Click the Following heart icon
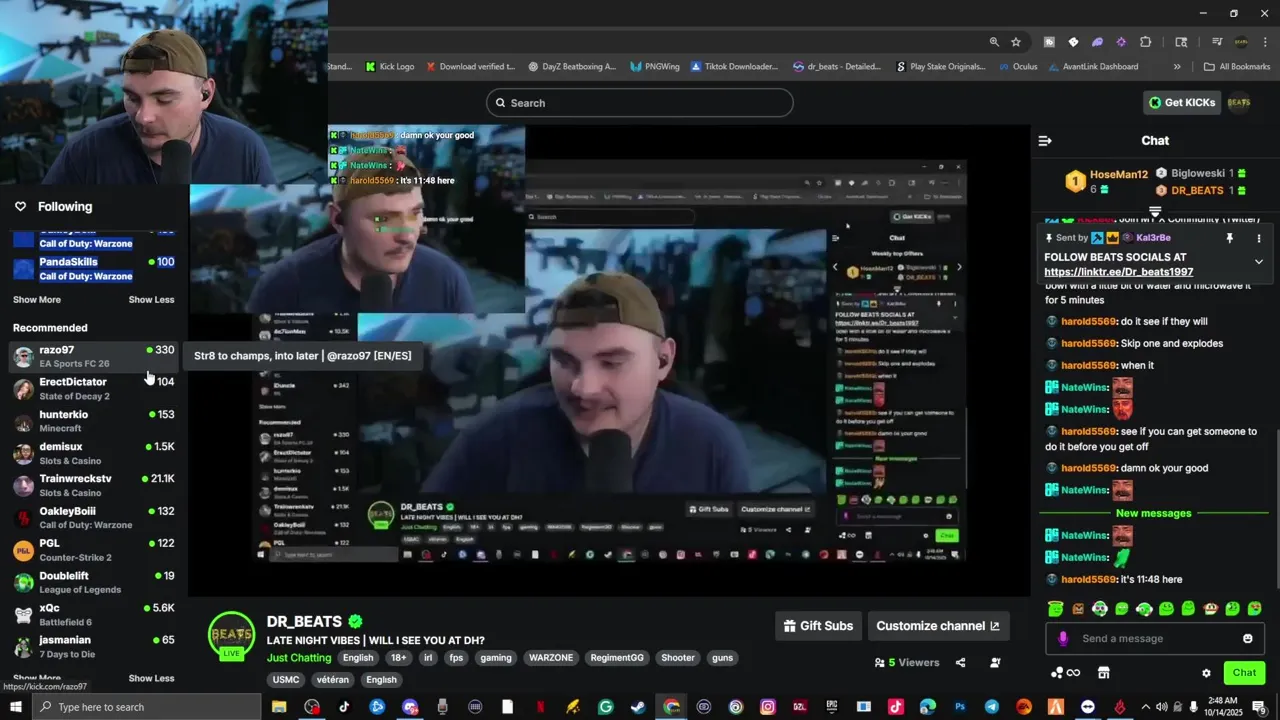 20,207
